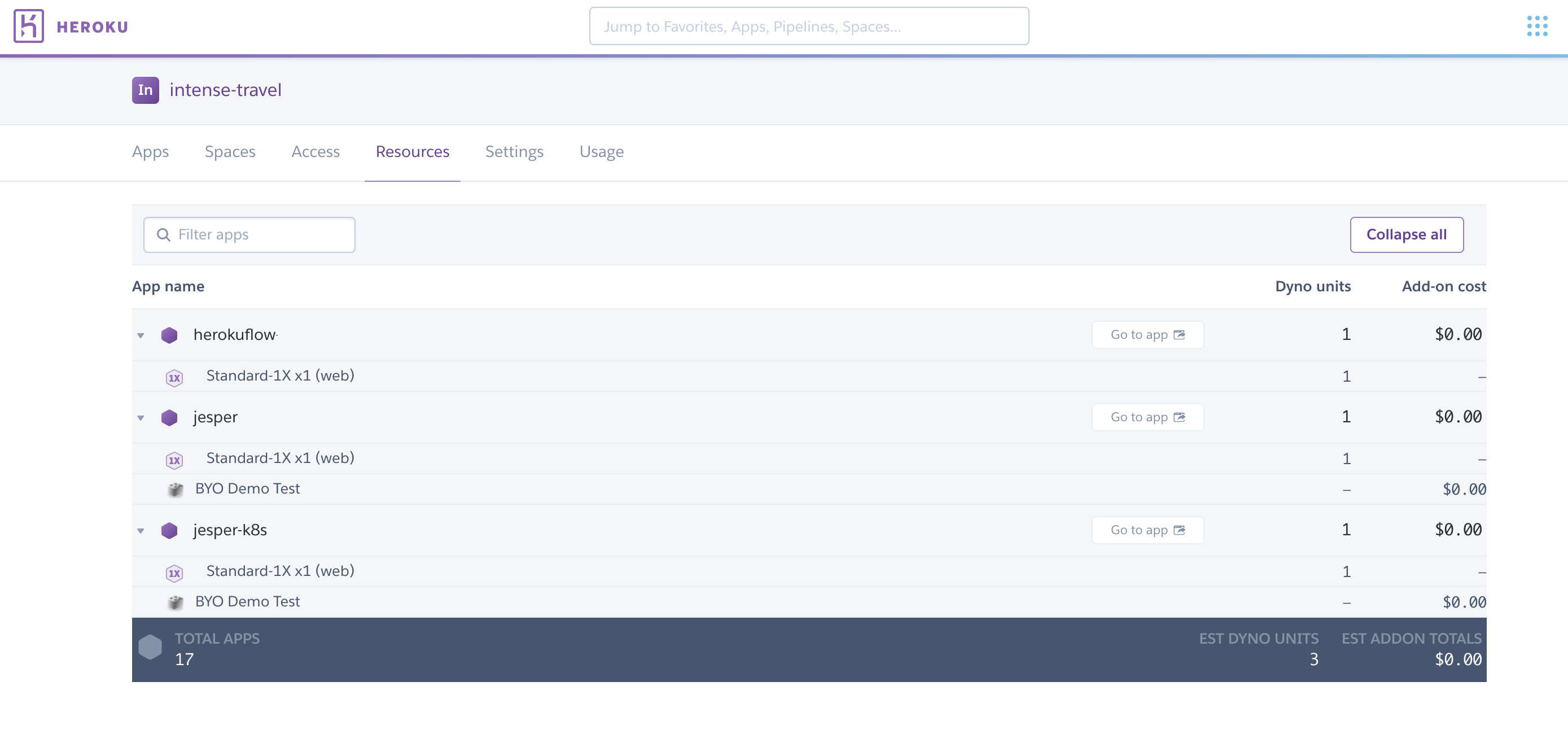This screenshot has width=1568, height=734.
Task: Click Standard-1X x1 (web) under jesper-k8s
Action: (x=280, y=571)
